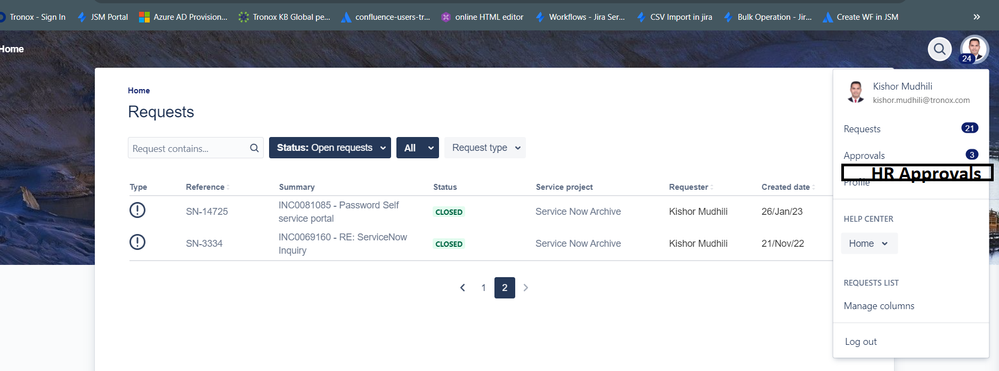Click the incident icon for SN-14725
Image resolution: width=999 pixels, height=371 pixels.
137,210
